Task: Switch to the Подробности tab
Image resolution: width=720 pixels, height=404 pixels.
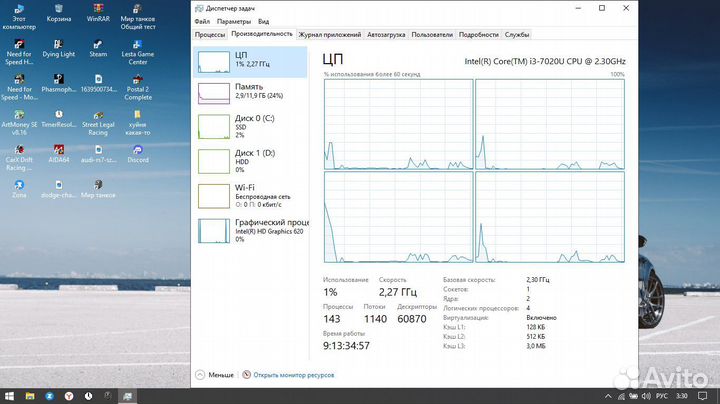Action: click(478, 35)
